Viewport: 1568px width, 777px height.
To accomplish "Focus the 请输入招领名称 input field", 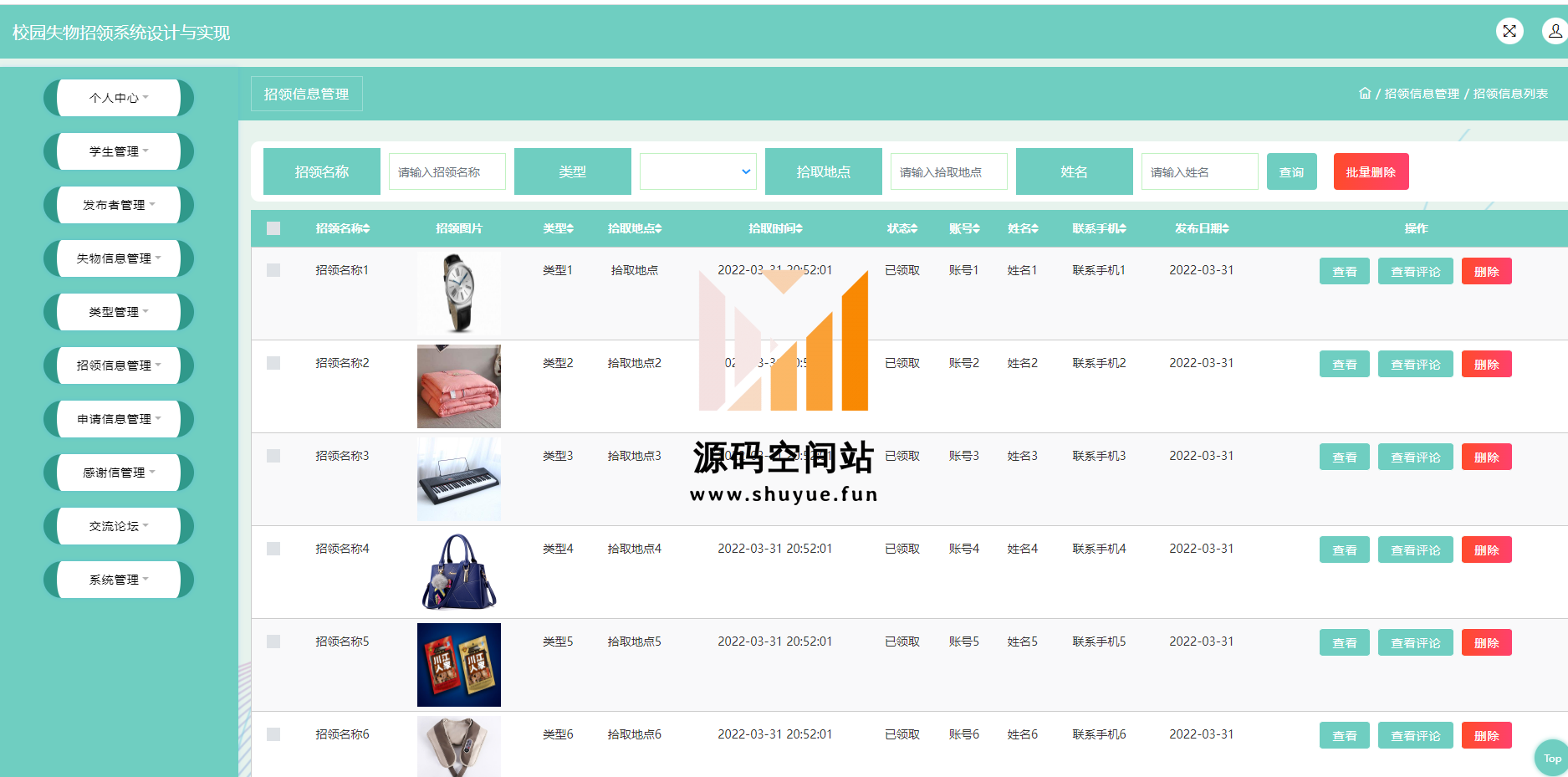I will pyautogui.click(x=447, y=171).
